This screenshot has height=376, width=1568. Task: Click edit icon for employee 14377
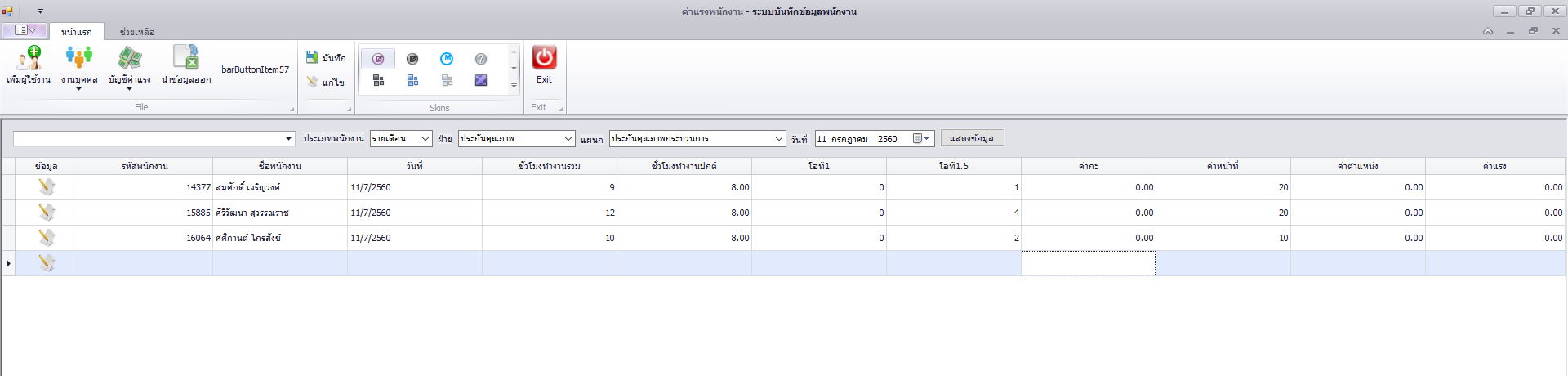(x=47, y=187)
